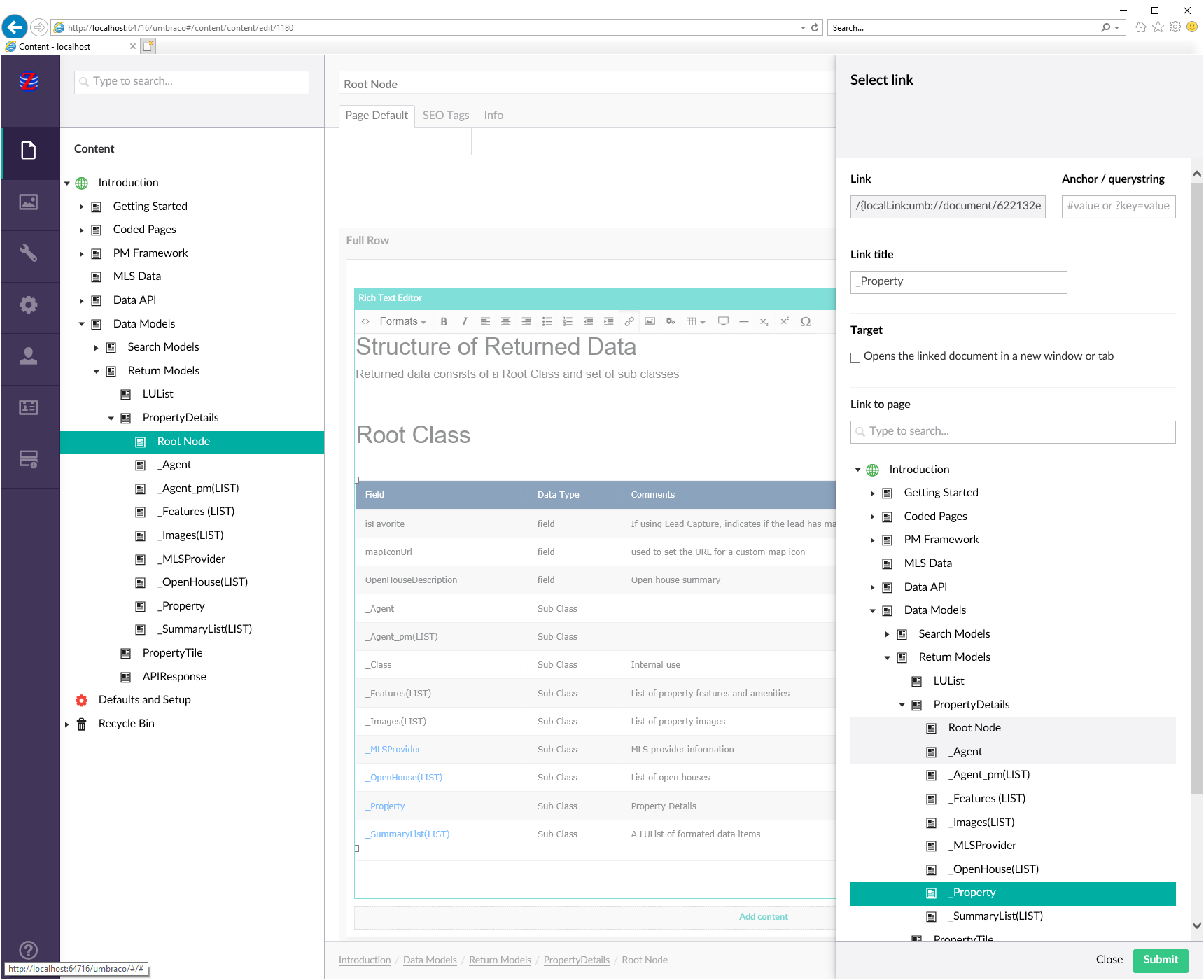Screen dimensions: 1204x980
Task: Open the Formats dropdown
Action: click(x=402, y=322)
